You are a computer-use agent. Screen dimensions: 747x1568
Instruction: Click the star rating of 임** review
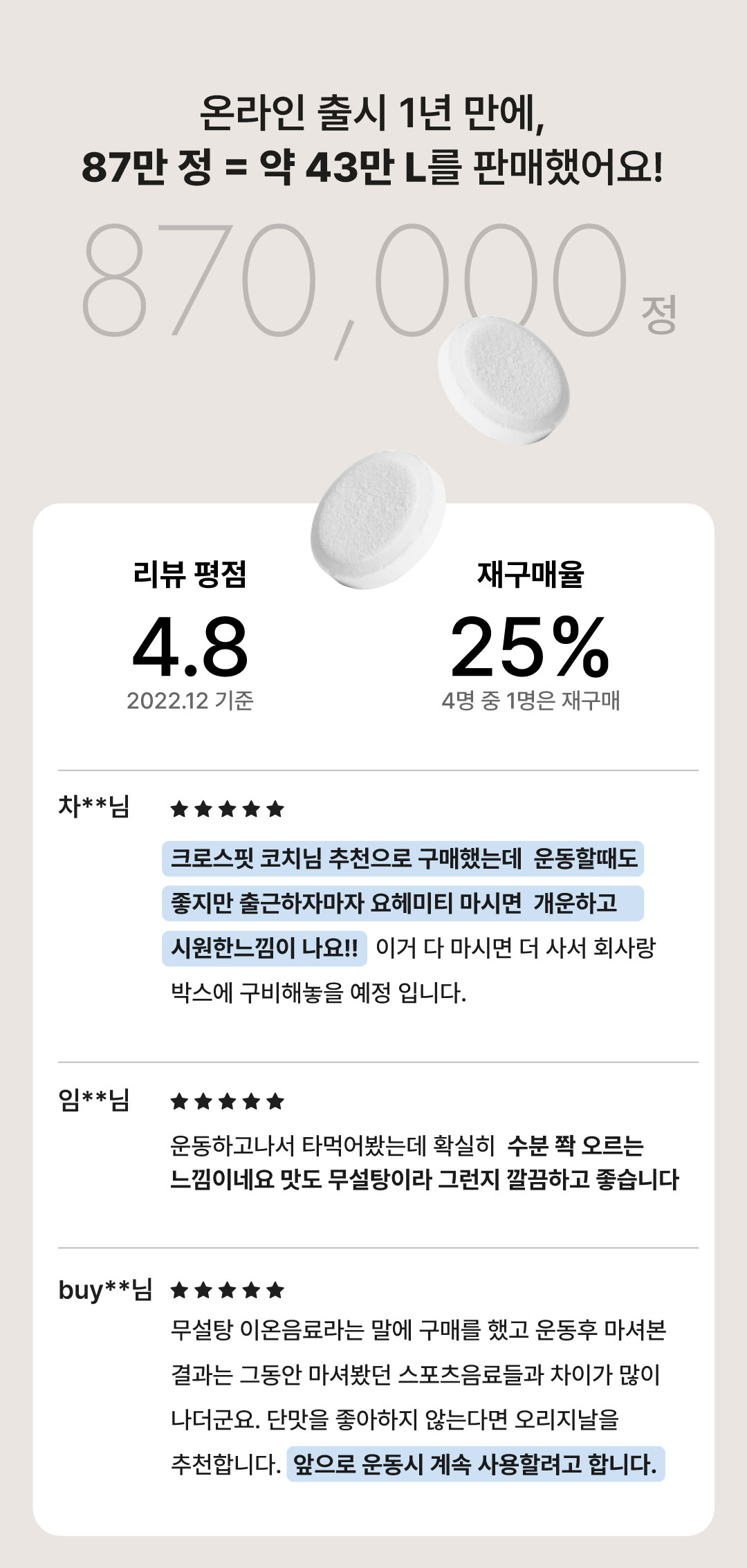click(x=228, y=1101)
